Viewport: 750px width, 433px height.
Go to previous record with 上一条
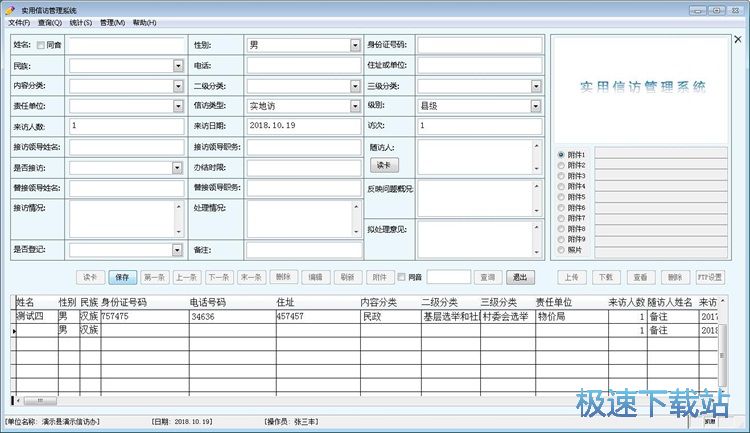click(187, 277)
